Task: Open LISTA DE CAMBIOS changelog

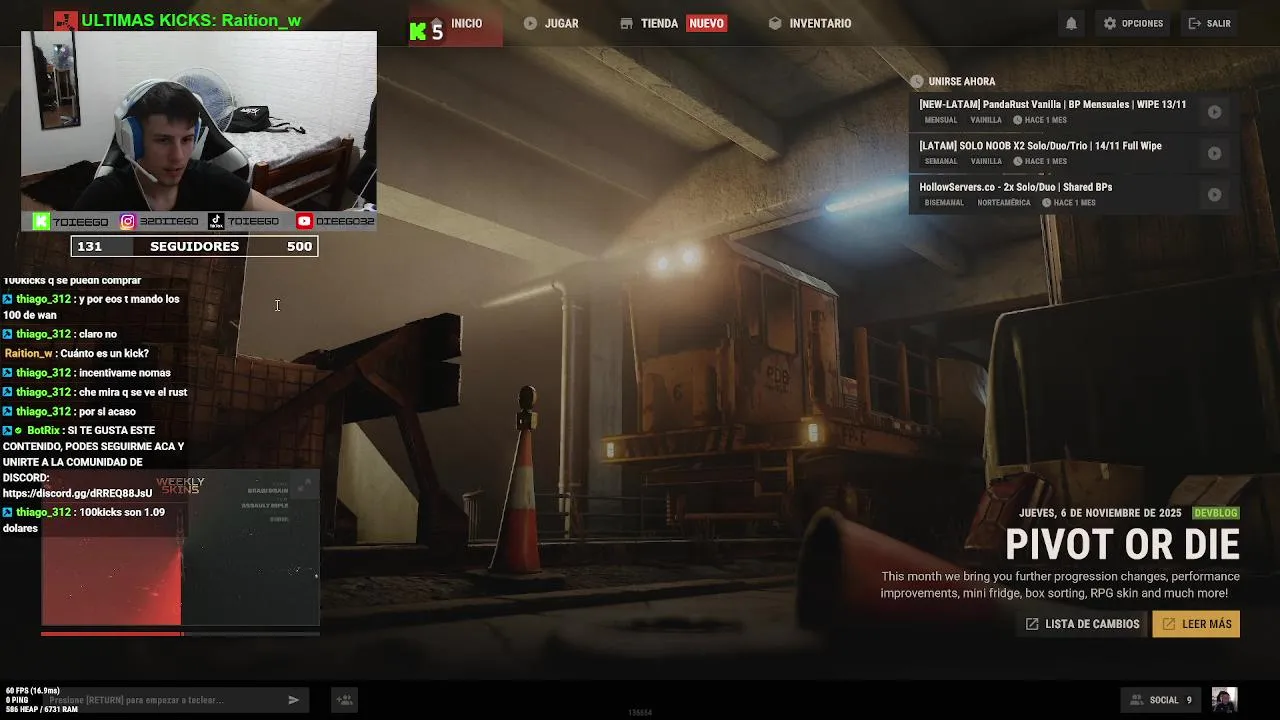Action: (1082, 624)
